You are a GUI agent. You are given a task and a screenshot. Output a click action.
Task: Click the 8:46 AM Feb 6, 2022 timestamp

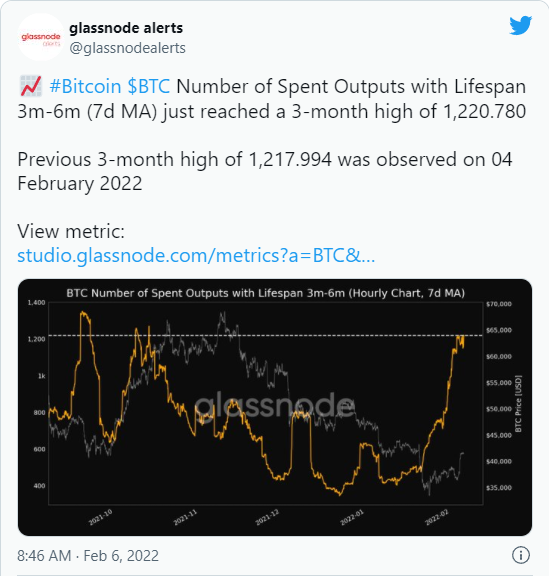88,555
